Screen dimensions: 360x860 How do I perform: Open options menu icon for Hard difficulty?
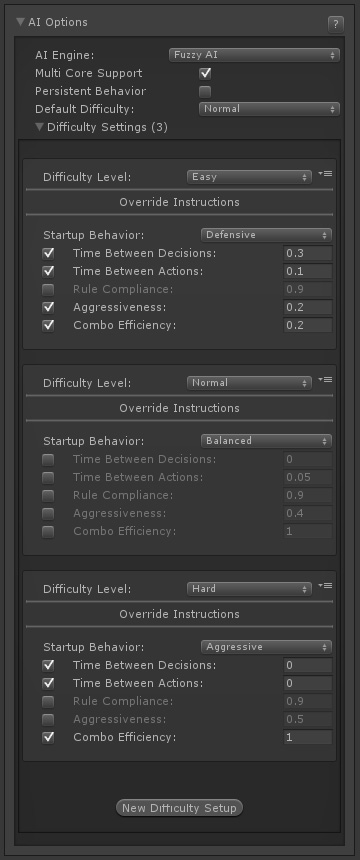pos(325,586)
